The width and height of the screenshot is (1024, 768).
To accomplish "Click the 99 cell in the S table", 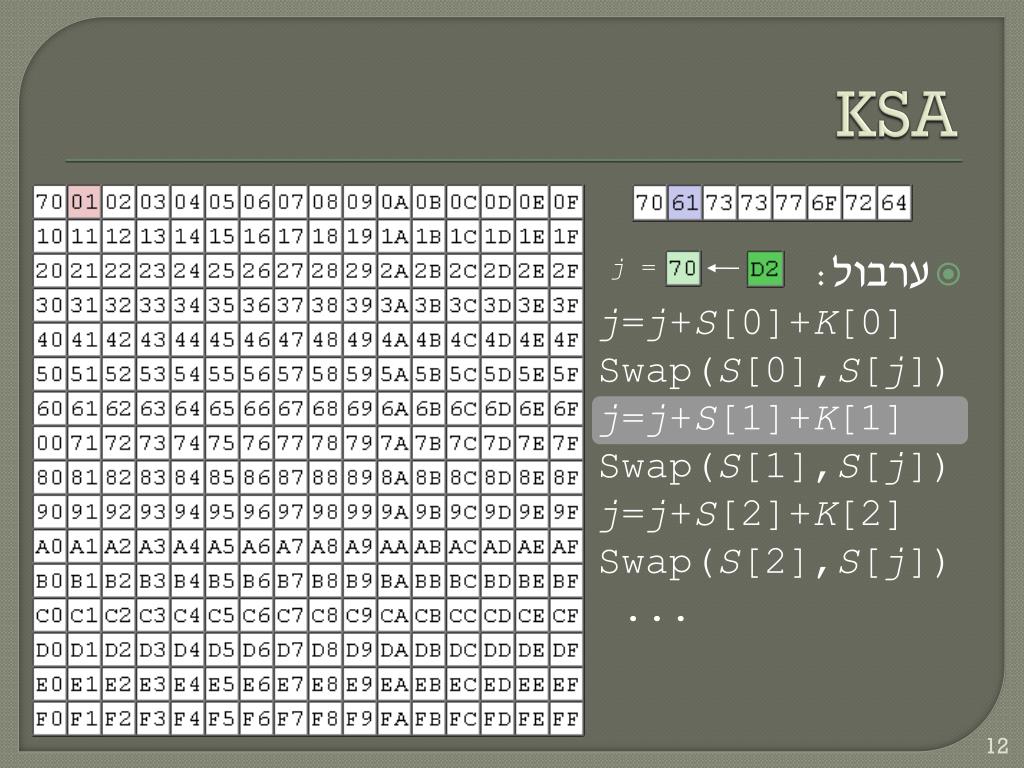I will 359,512.
